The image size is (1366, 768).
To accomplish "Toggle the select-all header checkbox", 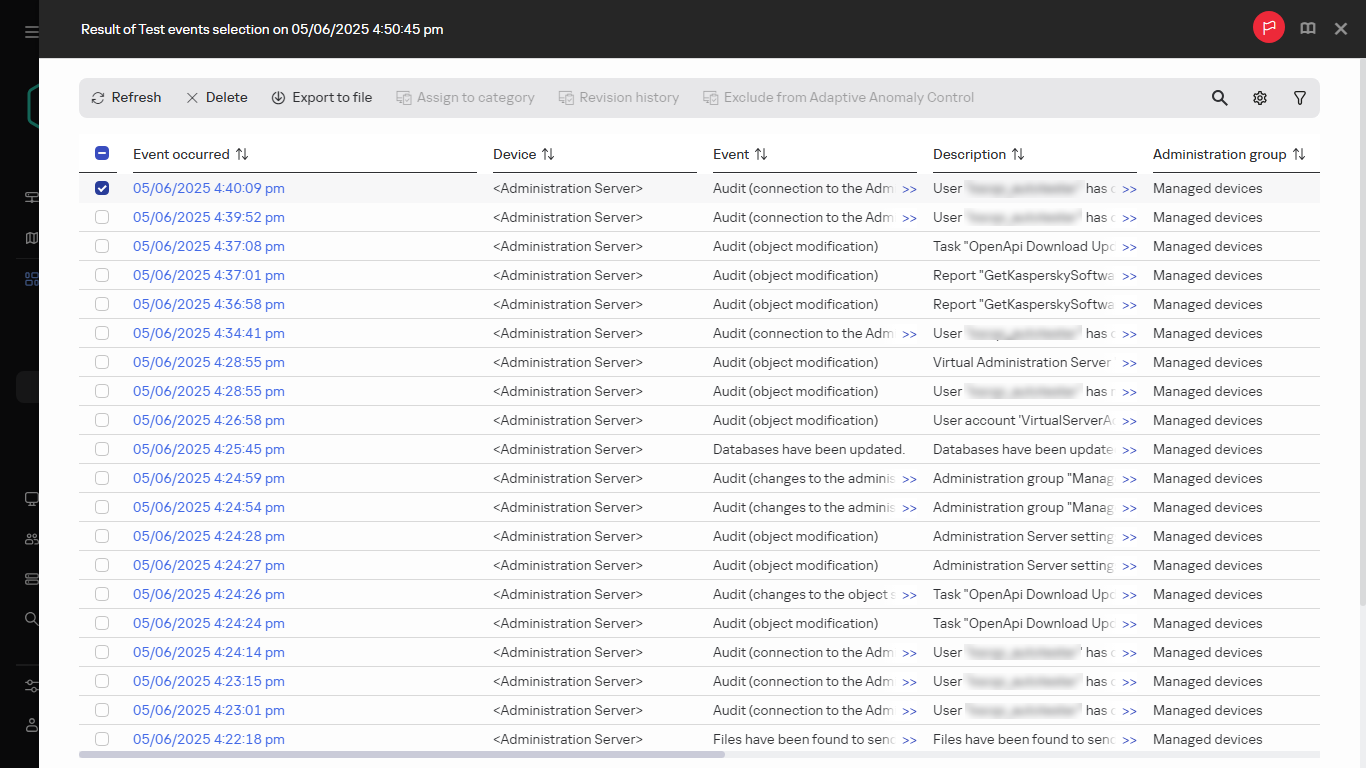I will pyautogui.click(x=102, y=154).
